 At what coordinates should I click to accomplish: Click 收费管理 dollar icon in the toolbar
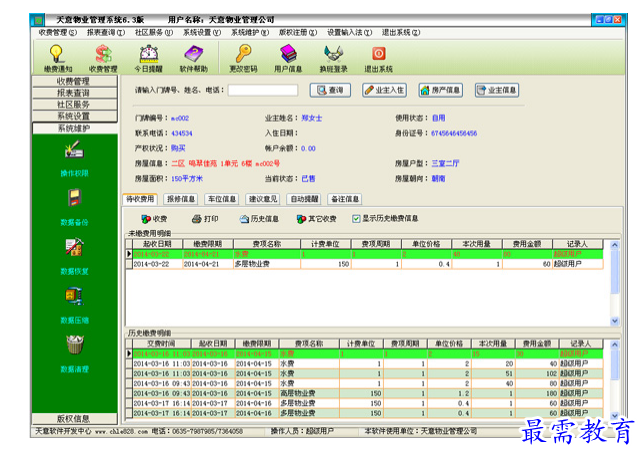click(103, 59)
